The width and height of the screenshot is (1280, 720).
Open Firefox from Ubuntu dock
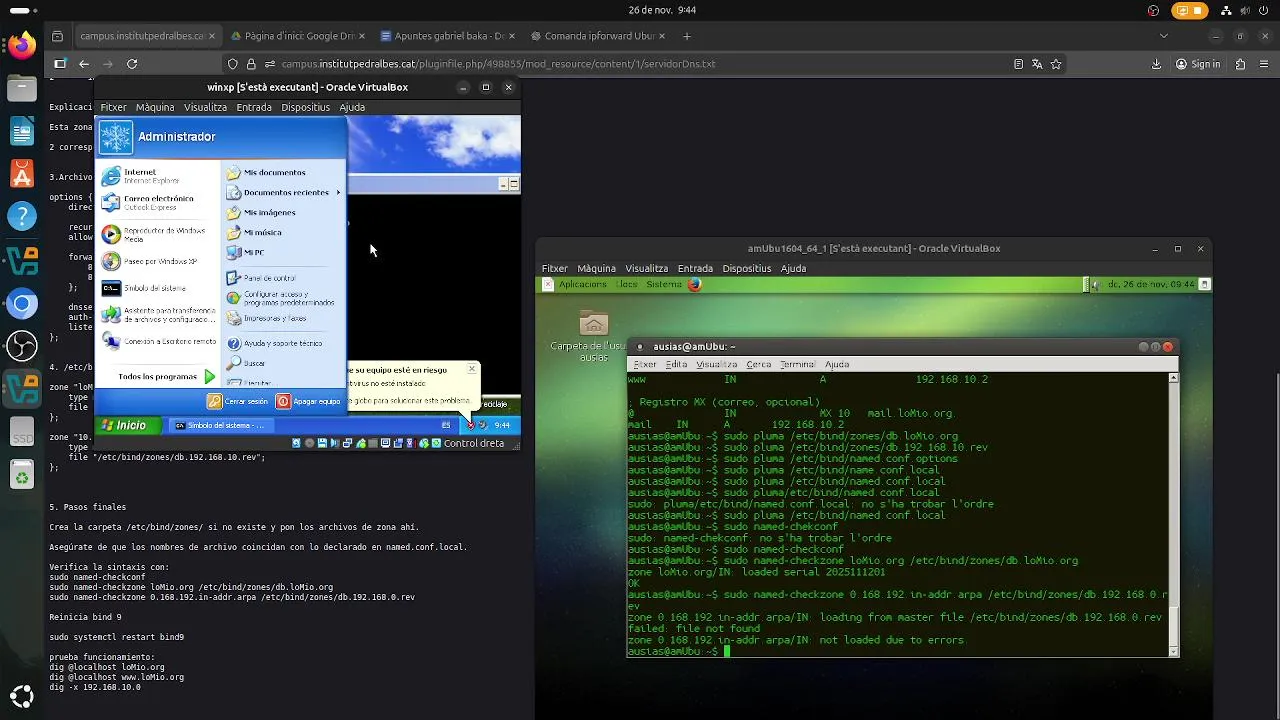pos(22,45)
